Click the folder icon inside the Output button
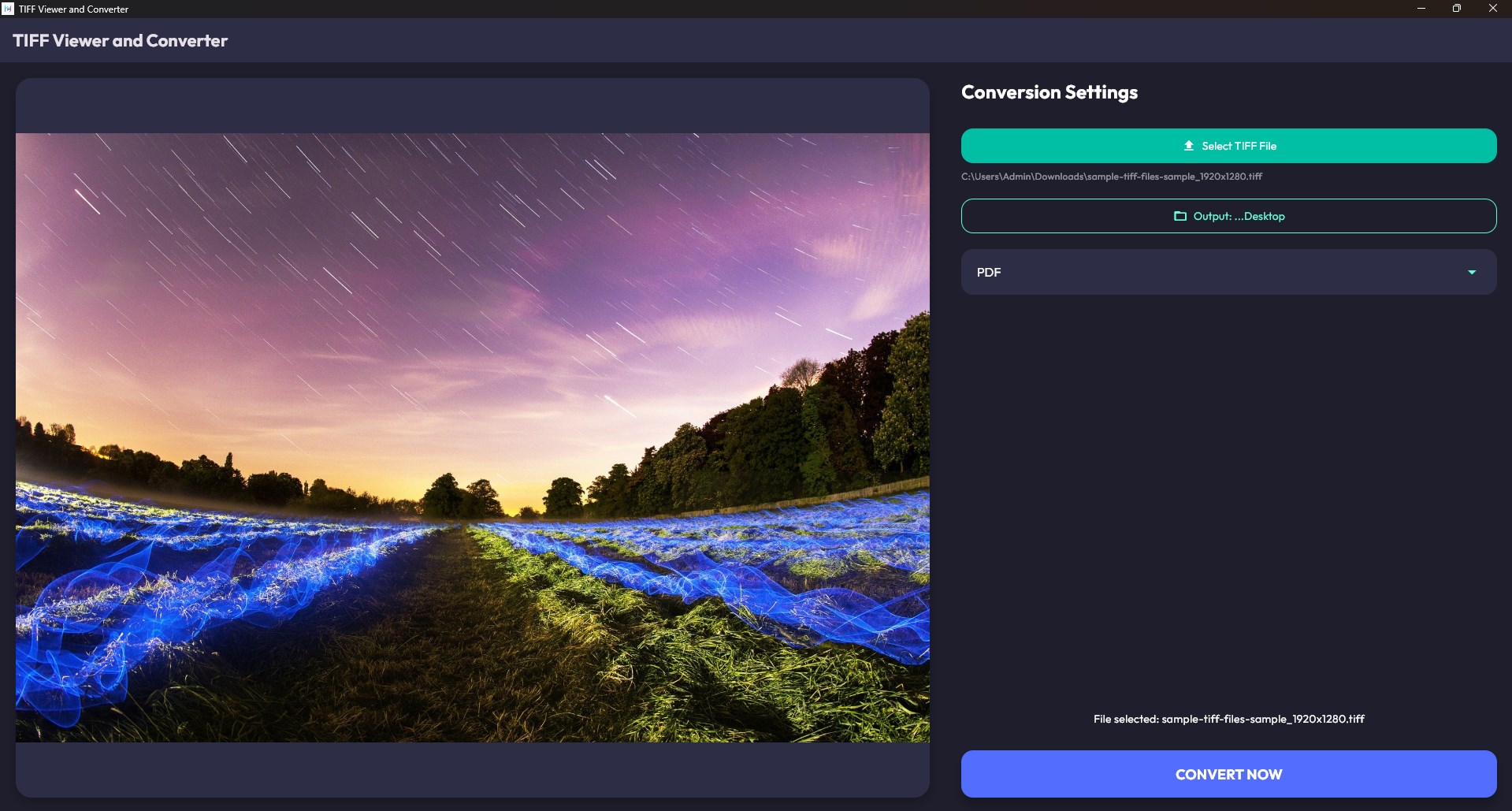This screenshot has height=811, width=1512. tap(1180, 215)
